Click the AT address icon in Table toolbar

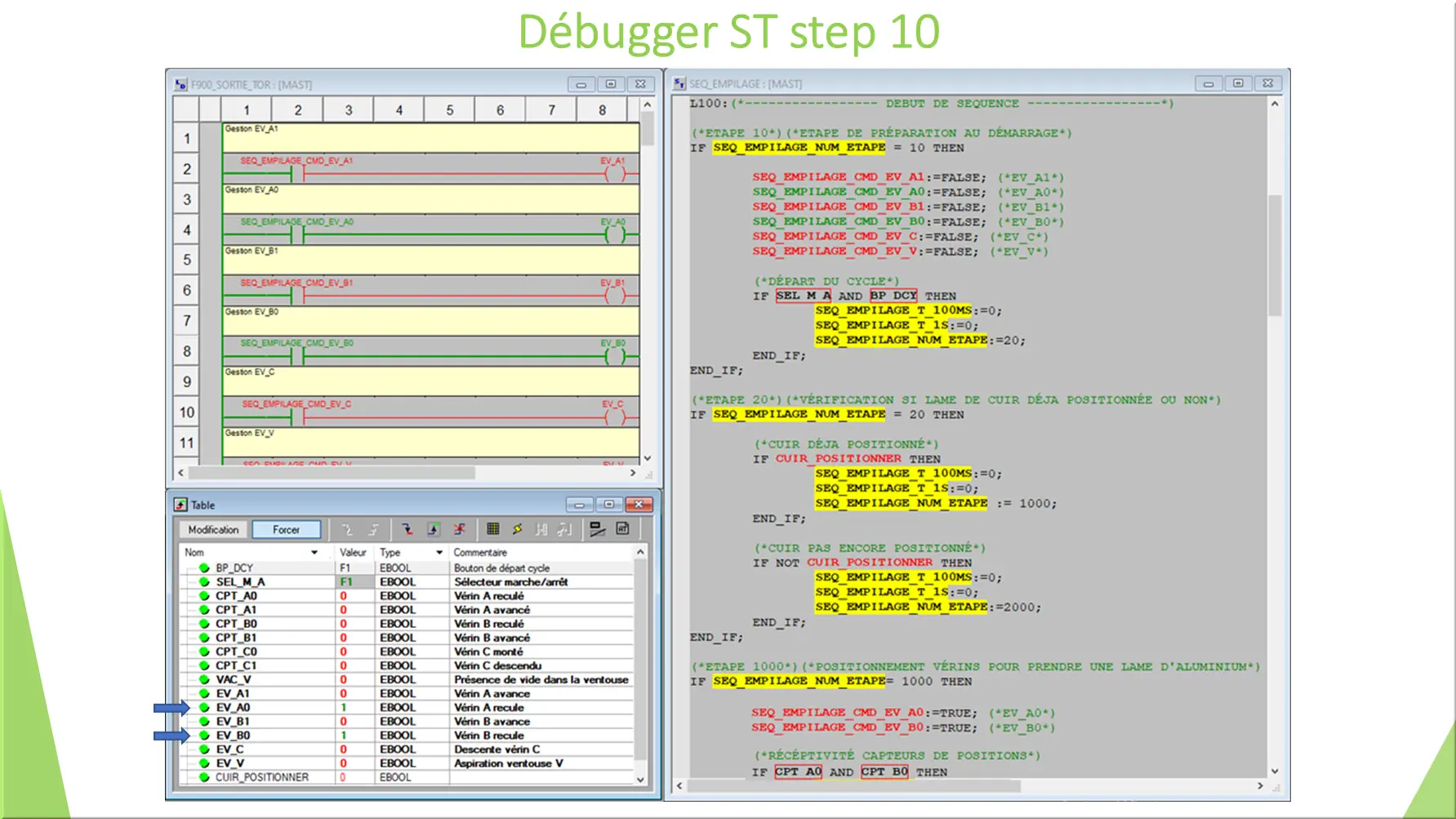pos(623,530)
